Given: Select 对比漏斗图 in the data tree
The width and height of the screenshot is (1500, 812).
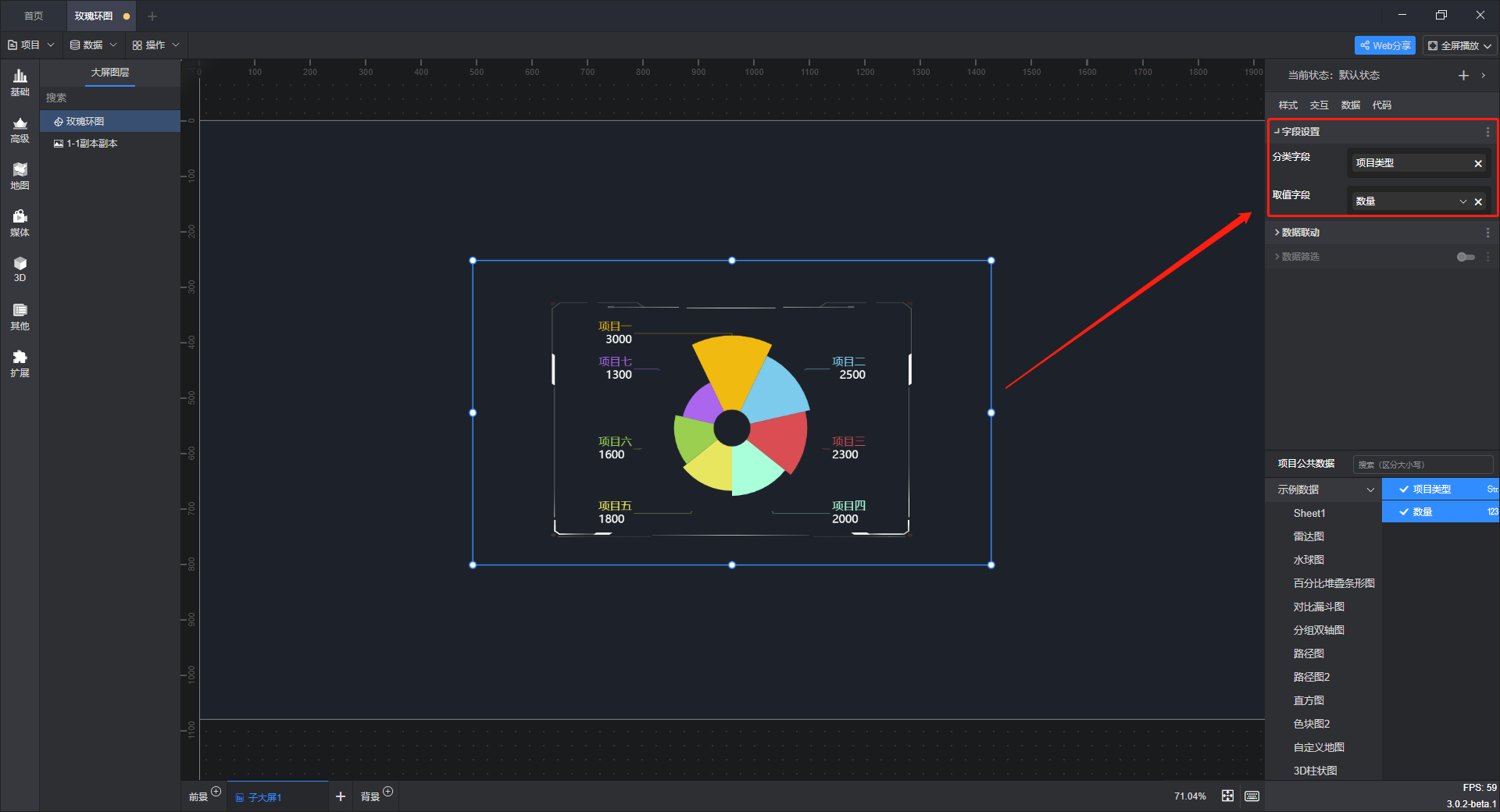Looking at the screenshot, I should coord(1319,607).
